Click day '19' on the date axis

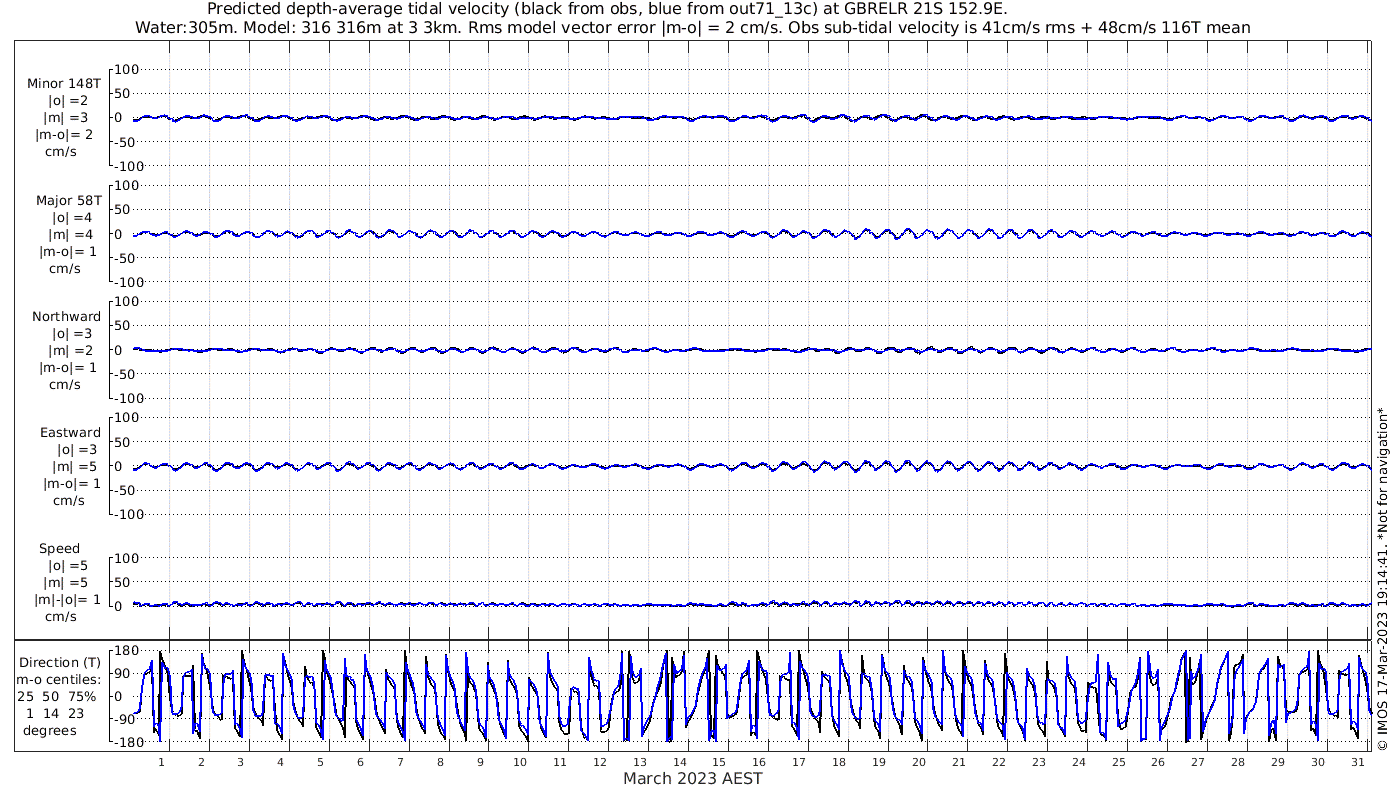(879, 762)
